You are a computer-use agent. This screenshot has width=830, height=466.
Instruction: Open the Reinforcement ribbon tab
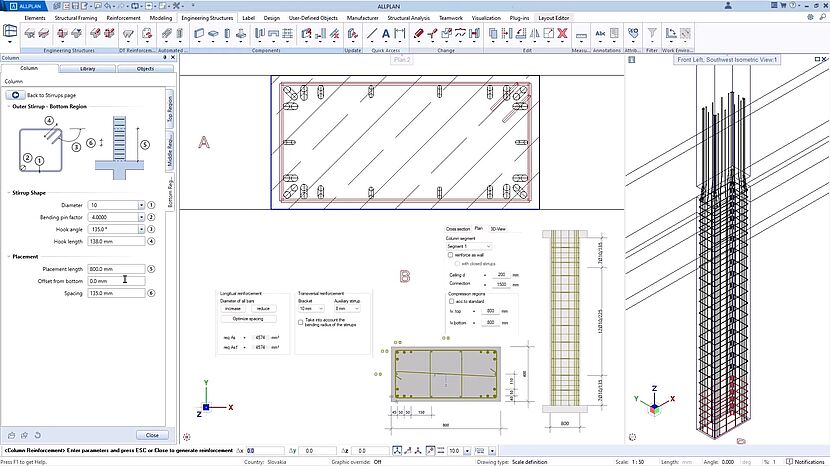123,18
